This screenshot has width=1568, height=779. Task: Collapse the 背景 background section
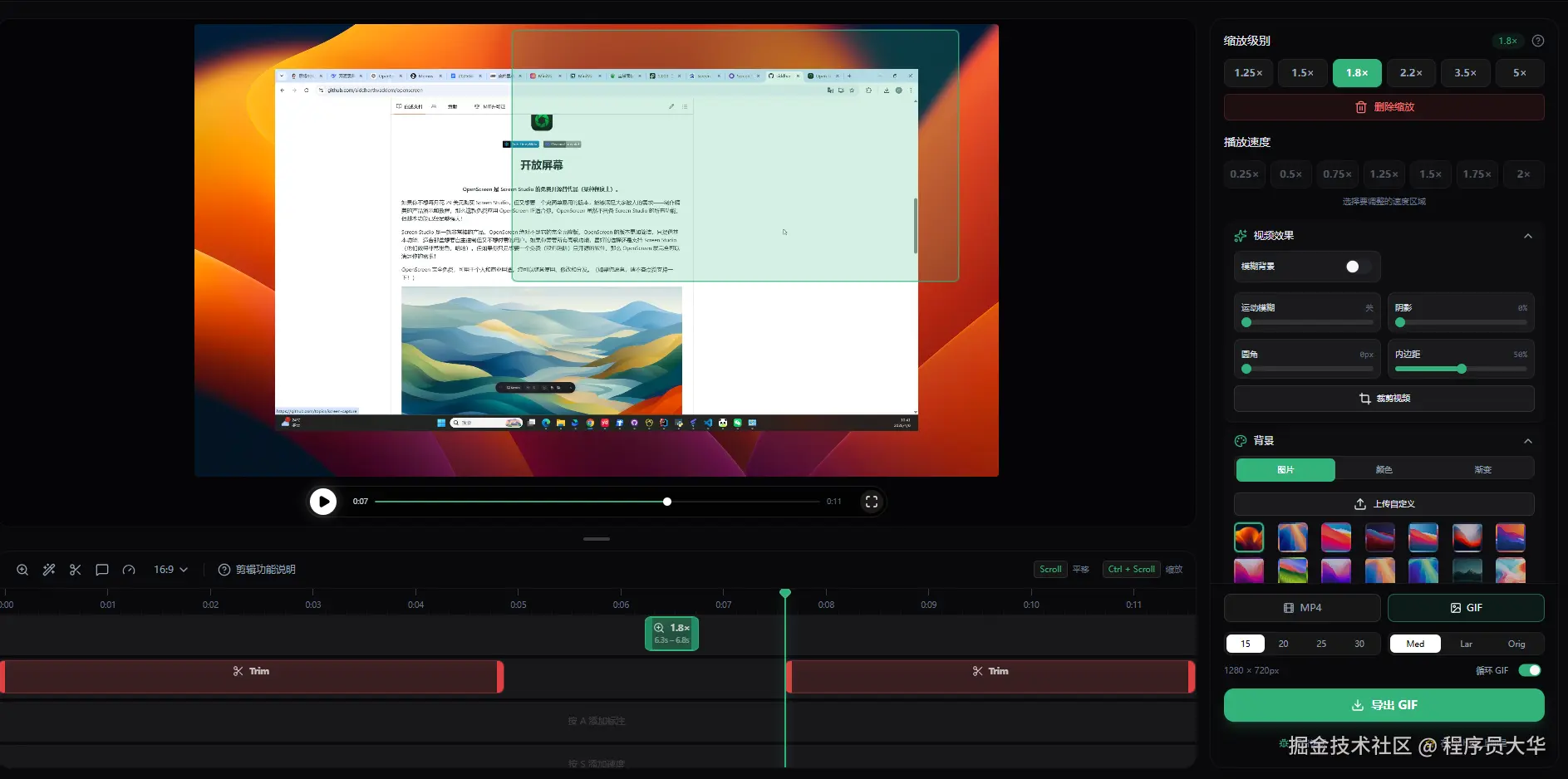1528,441
